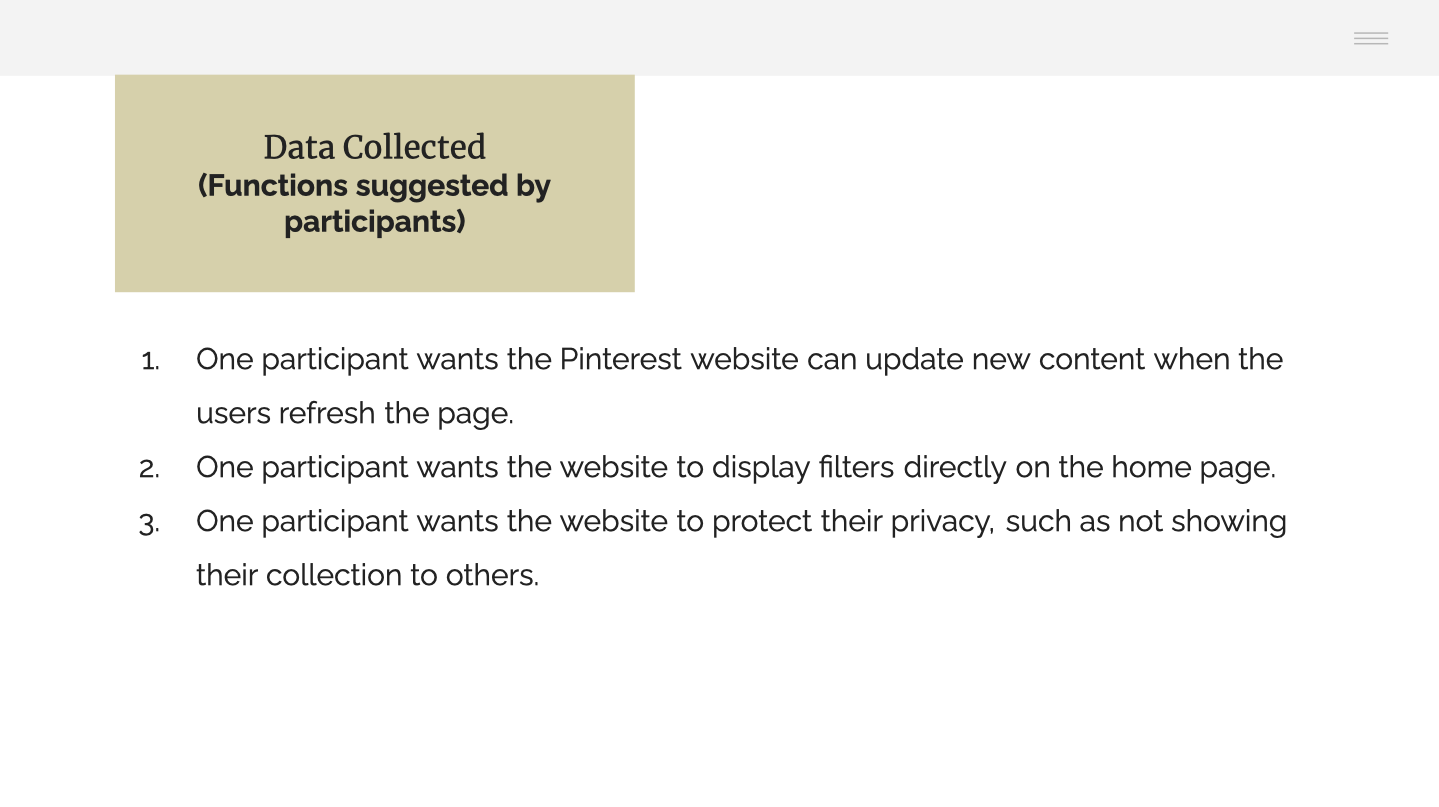Click list number 3 marker
This screenshot has height=807, width=1439.
[x=149, y=523]
